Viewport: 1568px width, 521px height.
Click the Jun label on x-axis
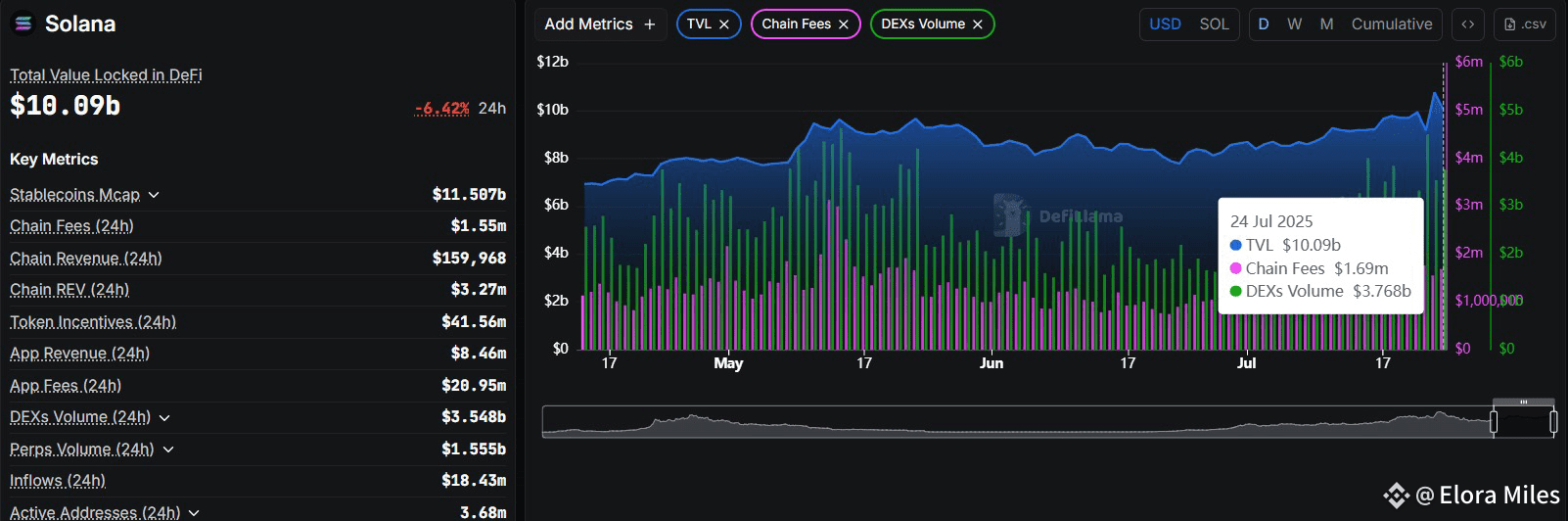992,363
